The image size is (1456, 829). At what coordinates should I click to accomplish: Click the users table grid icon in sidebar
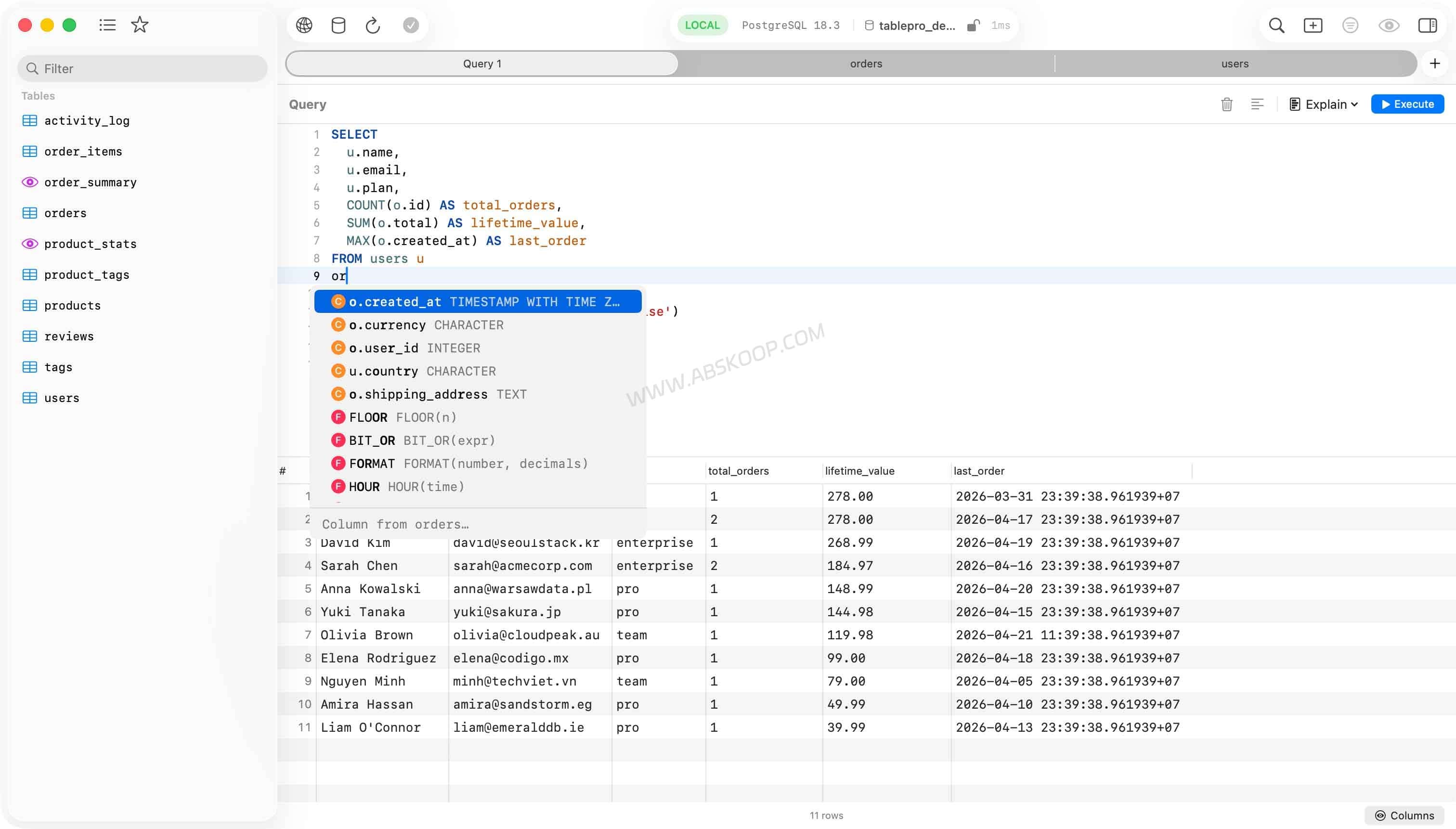[x=29, y=398]
